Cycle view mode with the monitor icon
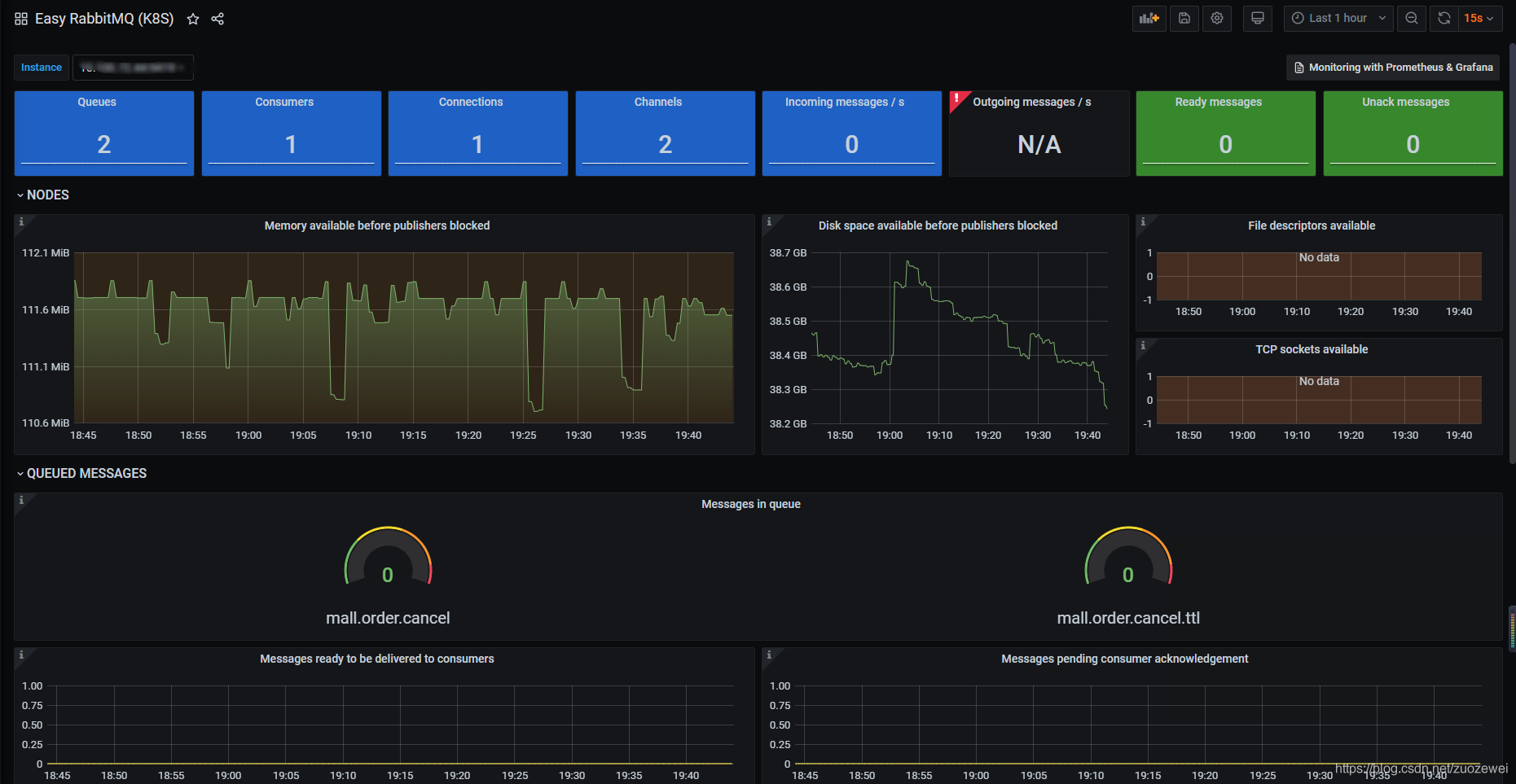The width and height of the screenshot is (1516, 784). click(1258, 19)
